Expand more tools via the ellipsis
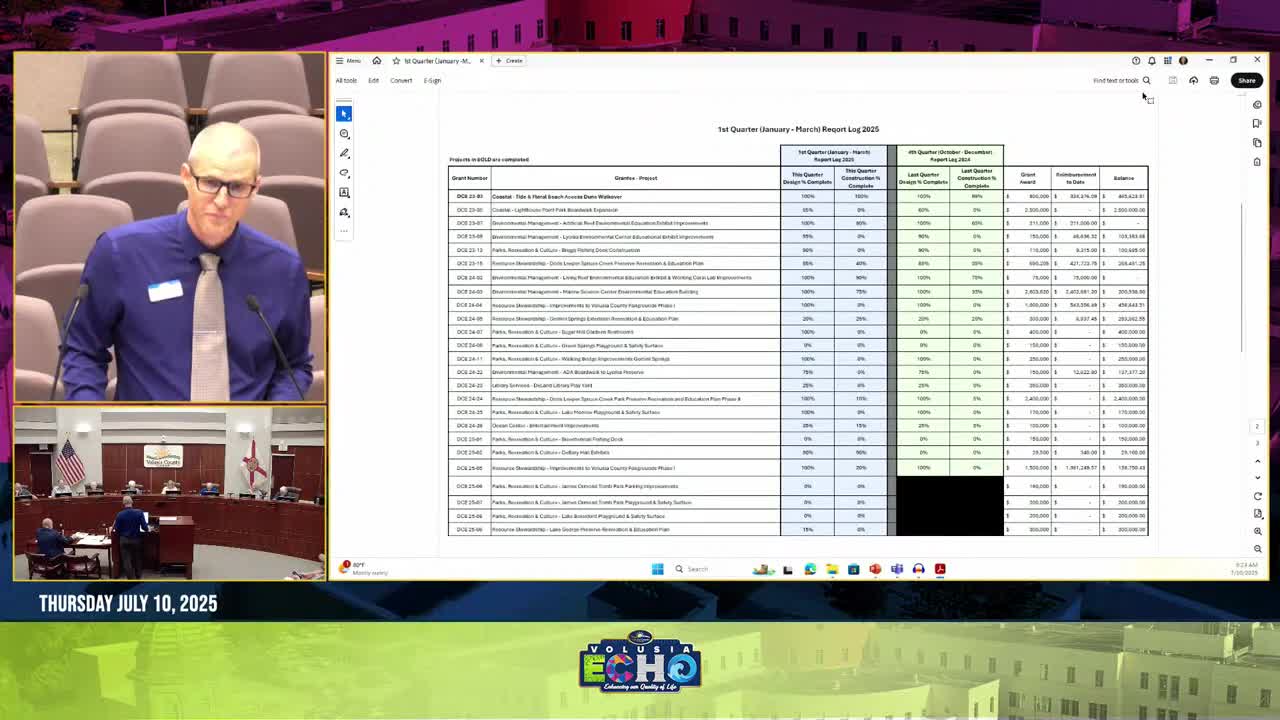Viewport: 1280px width, 720px height. click(x=344, y=231)
